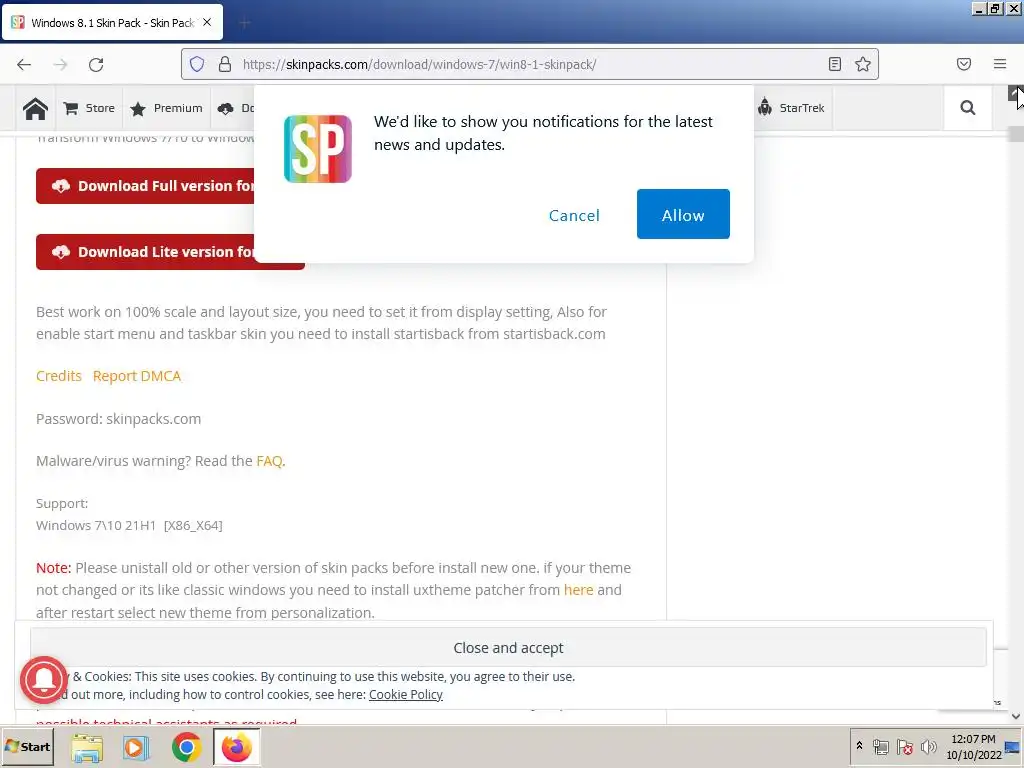
Task: Toggle reader view icon in address bar
Action: click(x=835, y=64)
